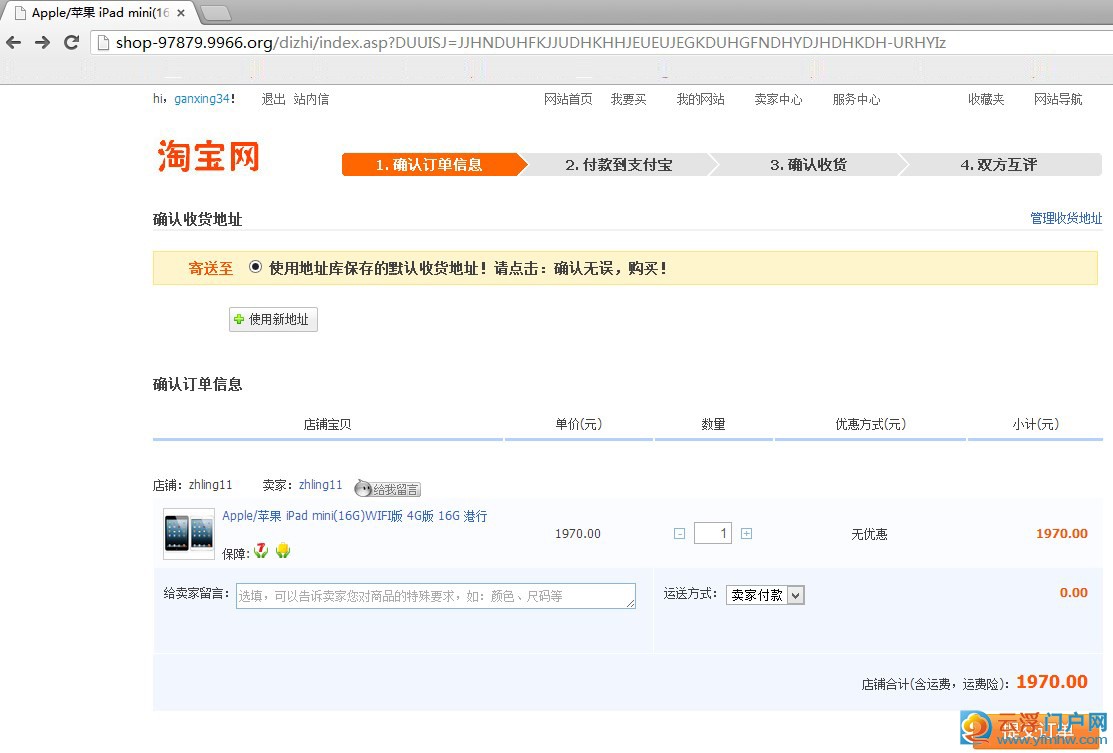The height and width of the screenshot is (753, 1113).
Task: Click the Taobao logo
Action: click(x=207, y=155)
